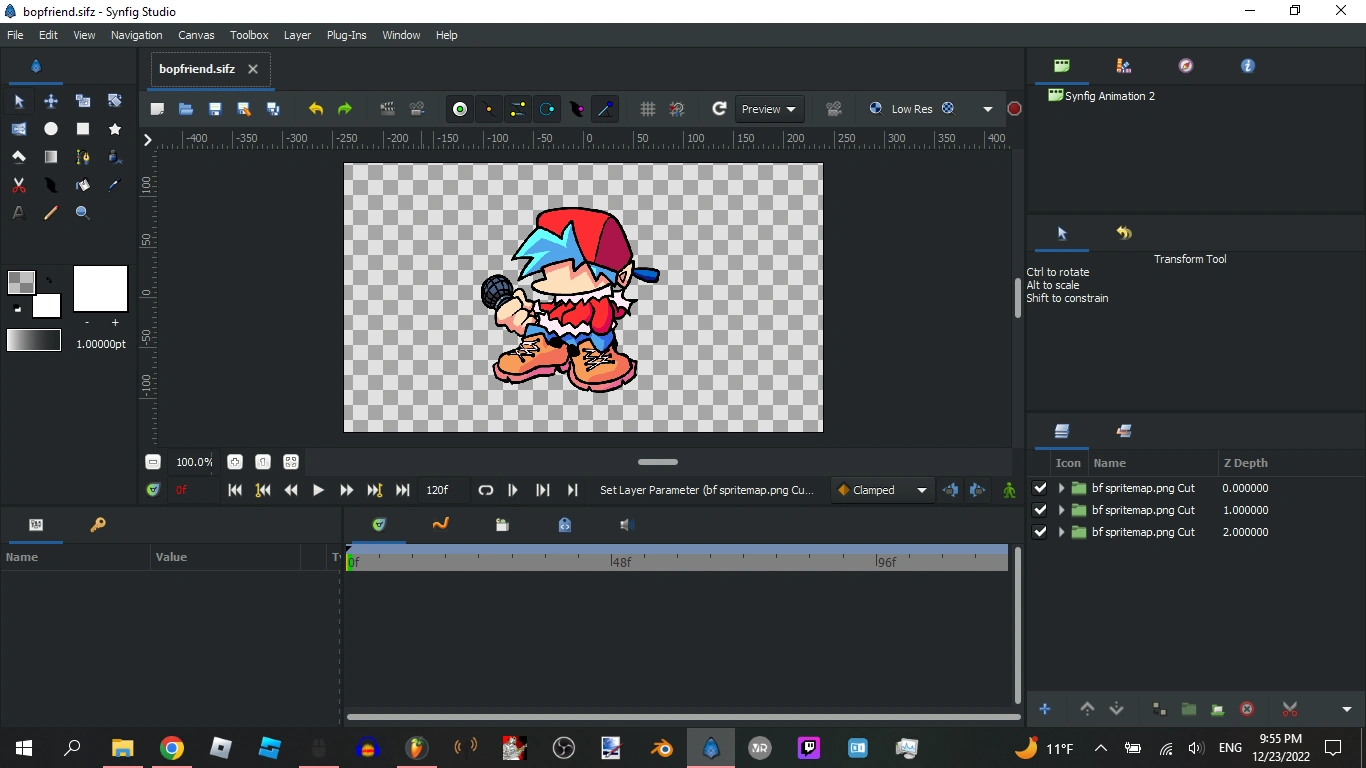
Task: Select the Eyedropper tool
Action: tap(113, 185)
